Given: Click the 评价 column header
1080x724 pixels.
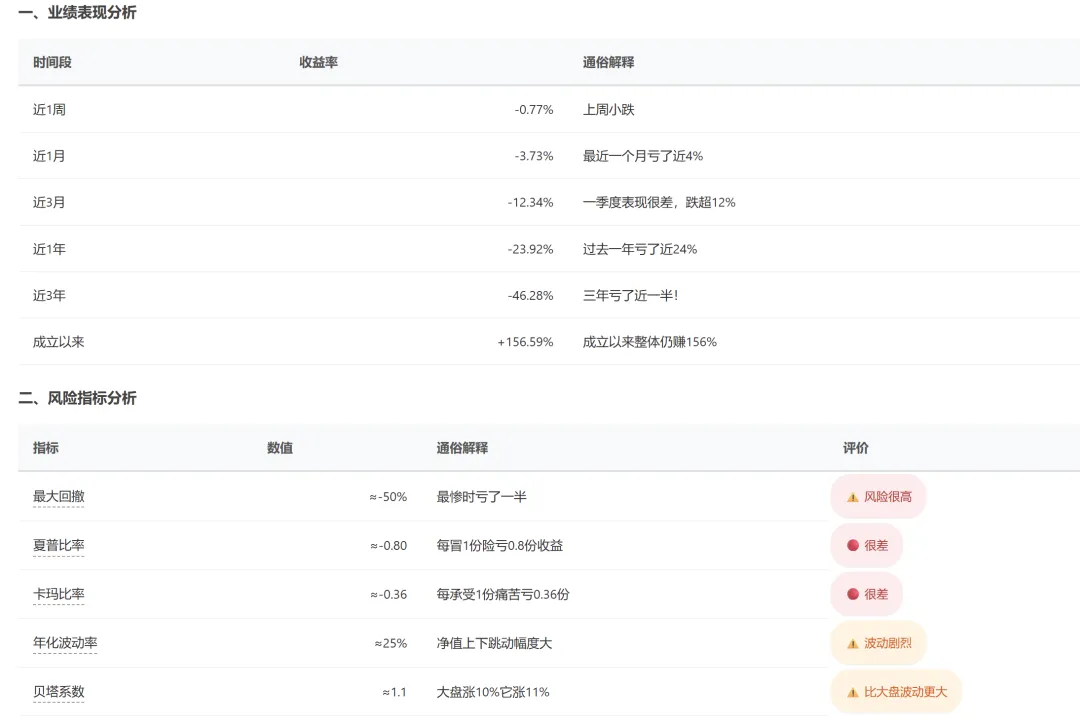Looking at the screenshot, I should pos(856,448).
